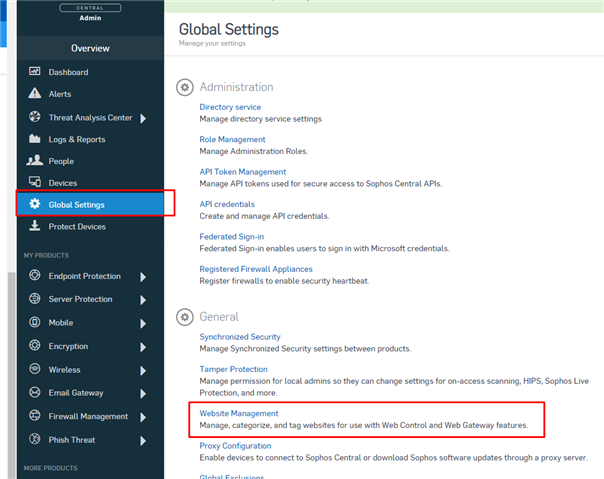This screenshot has height=479, width=604.
Task: Open Proxy Configuration link
Action: pyautogui.click(x=235, y=445)
